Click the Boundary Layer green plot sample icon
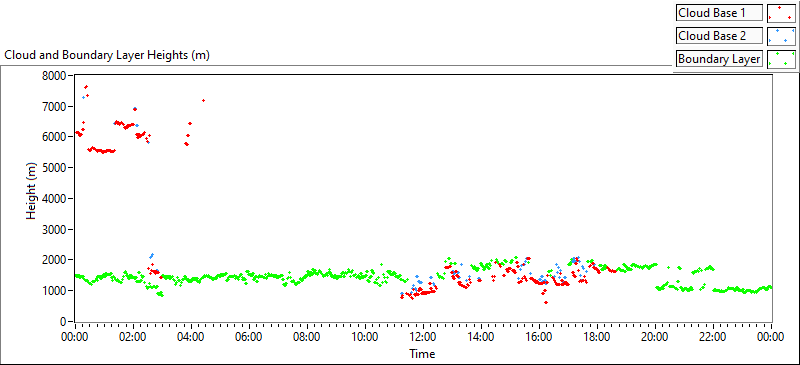800x365 pixels. coord(781,59)
